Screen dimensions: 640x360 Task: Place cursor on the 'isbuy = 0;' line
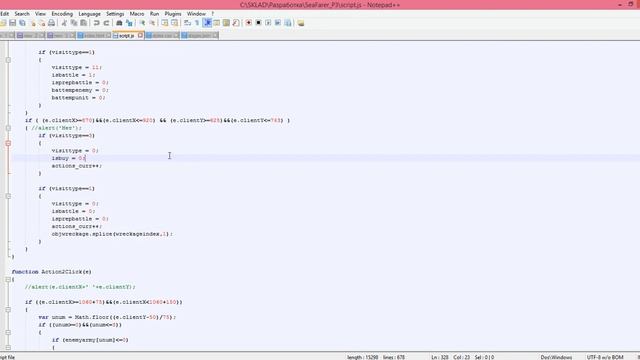click(69, 158)
